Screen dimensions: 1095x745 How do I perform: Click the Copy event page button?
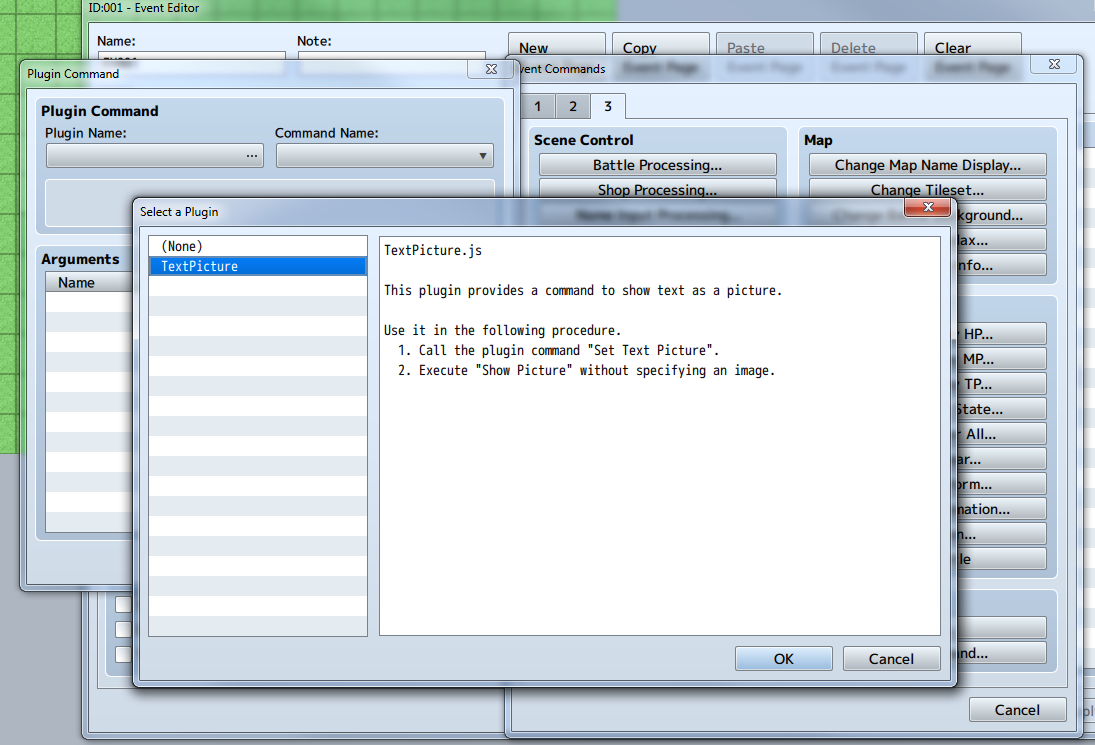point(660,47)
